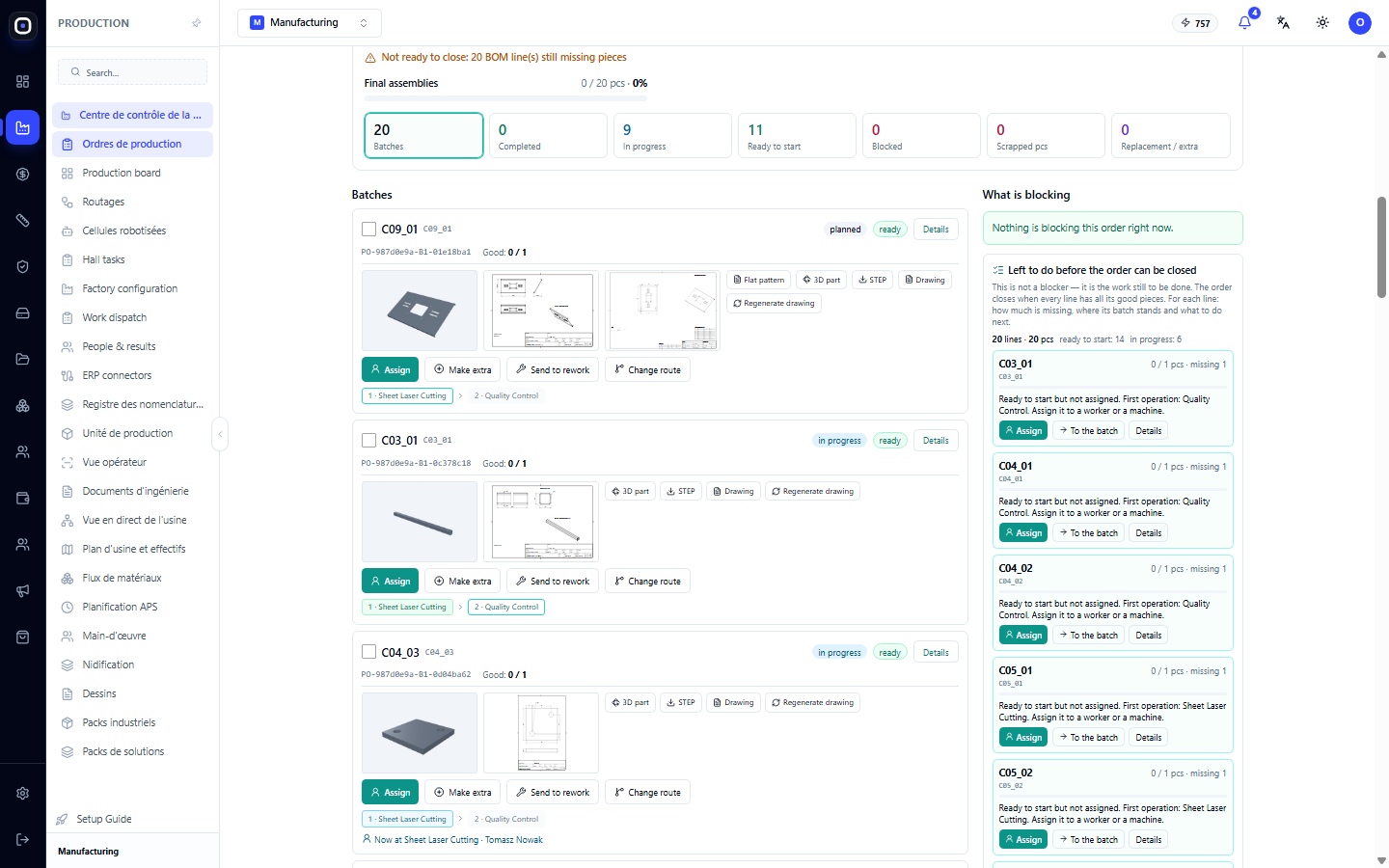Click the pin icon next to PRODUCTION

tap(197, 23)
